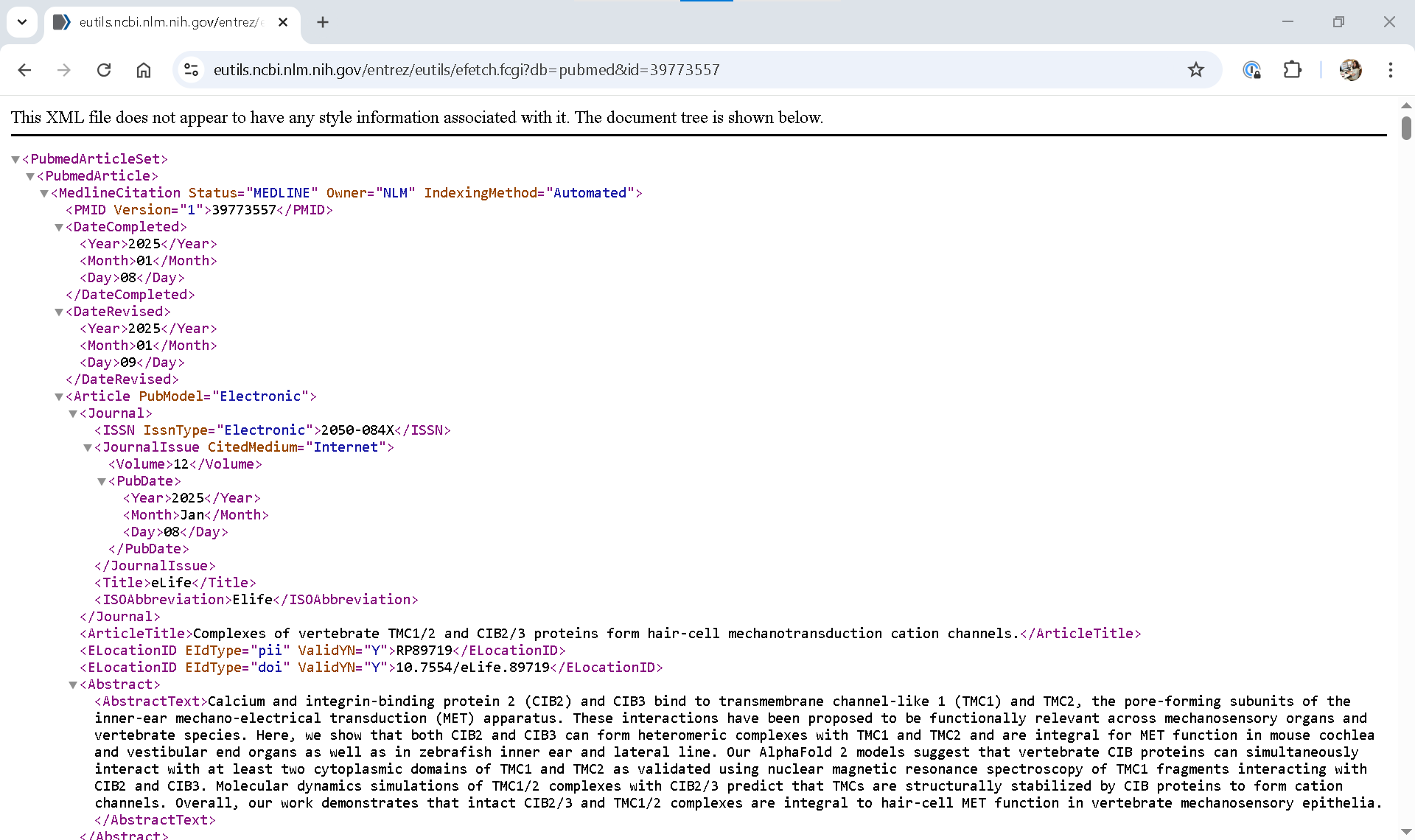Open the Chrome profile avatar

click(1350, 70)
